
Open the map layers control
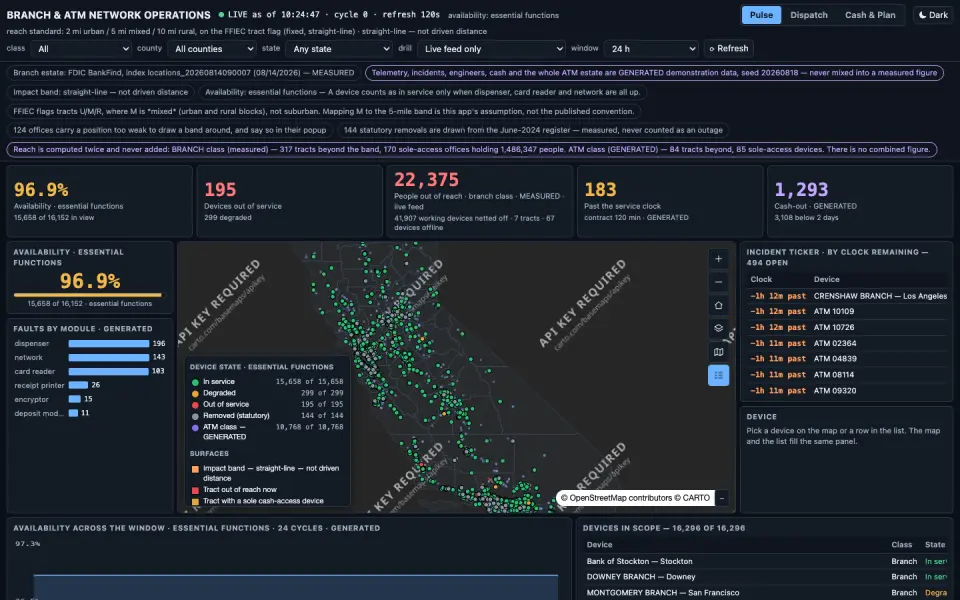[718, 328]
